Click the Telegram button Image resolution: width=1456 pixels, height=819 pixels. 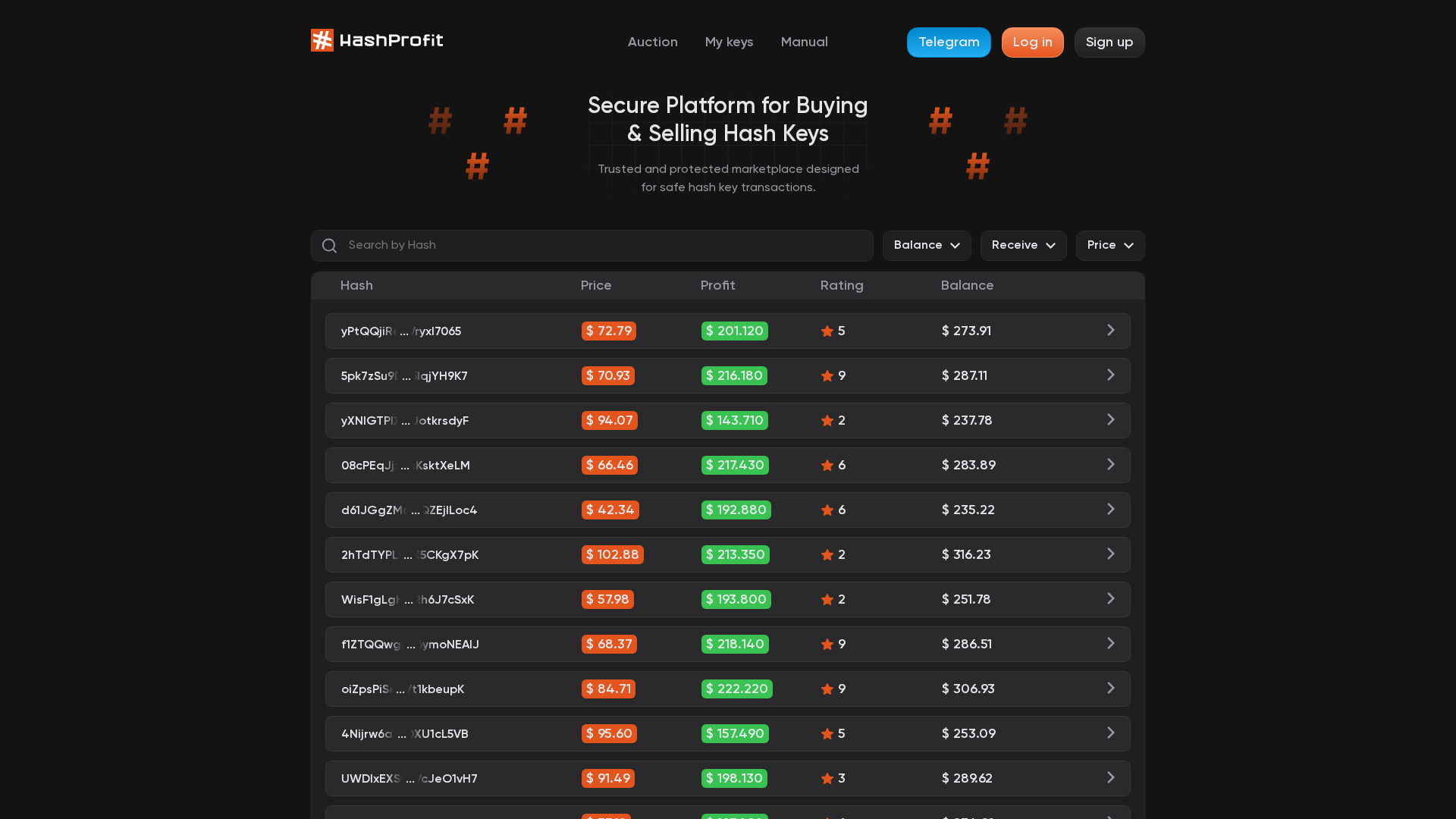(x=949, y=42)
